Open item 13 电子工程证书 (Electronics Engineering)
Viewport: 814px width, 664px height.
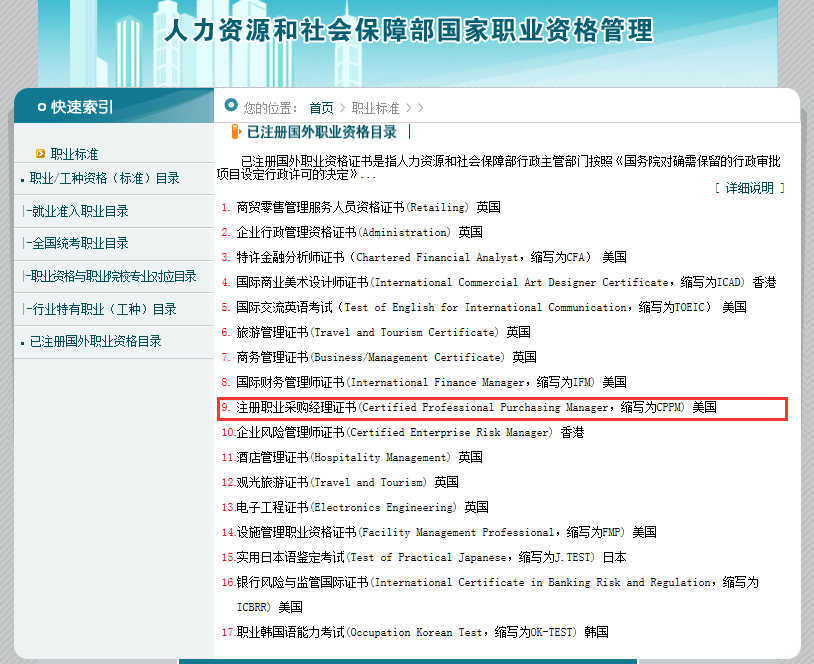pos(362,507)
